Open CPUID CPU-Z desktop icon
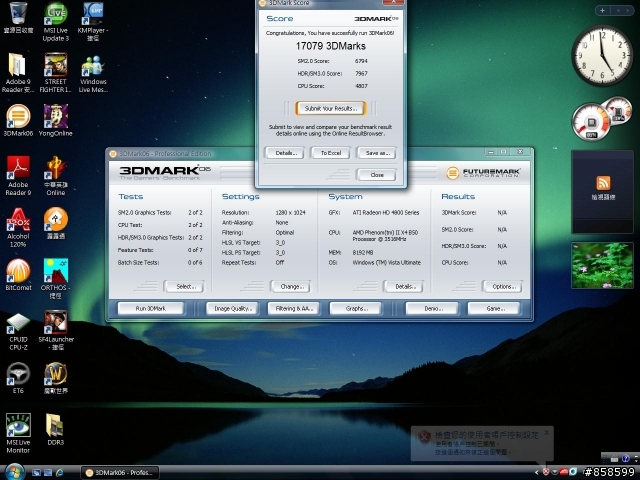Viewport: 640px width, 480px height. point(18,331)
